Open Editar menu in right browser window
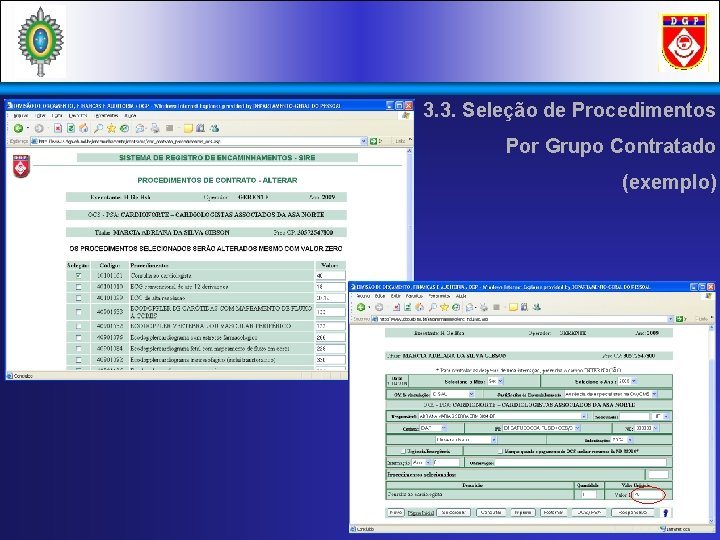The width and height of the screenshot is (720, 540). click(x=380, y=296)
